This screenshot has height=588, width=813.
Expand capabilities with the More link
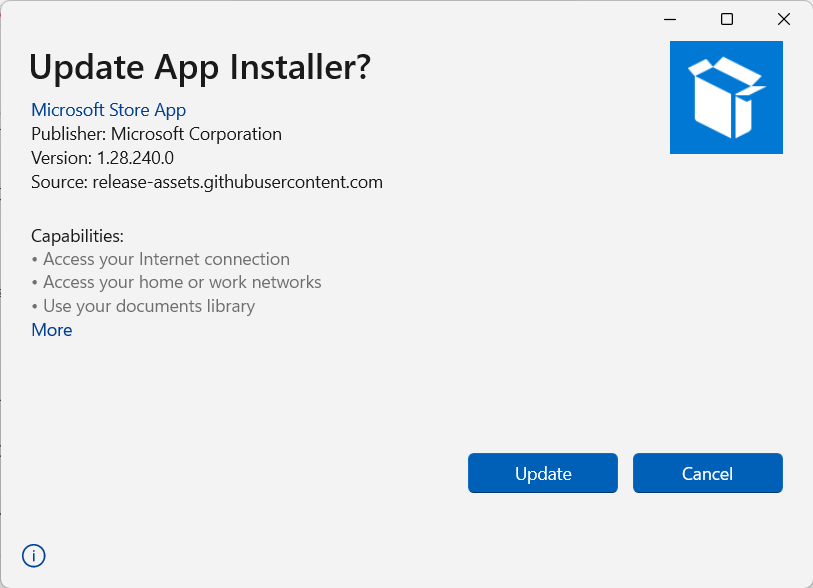(51, 330)
